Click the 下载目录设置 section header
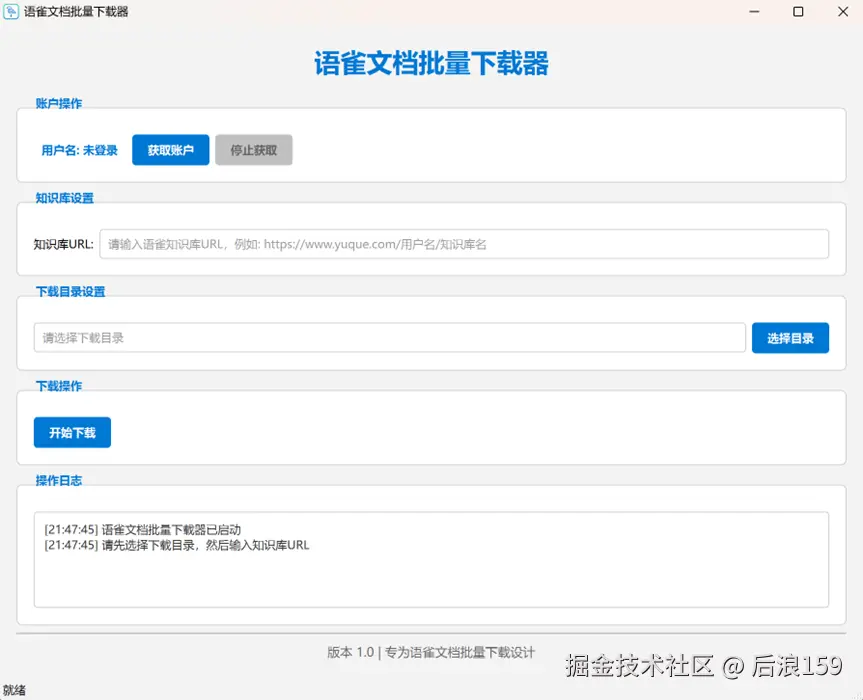 [68, 291]
